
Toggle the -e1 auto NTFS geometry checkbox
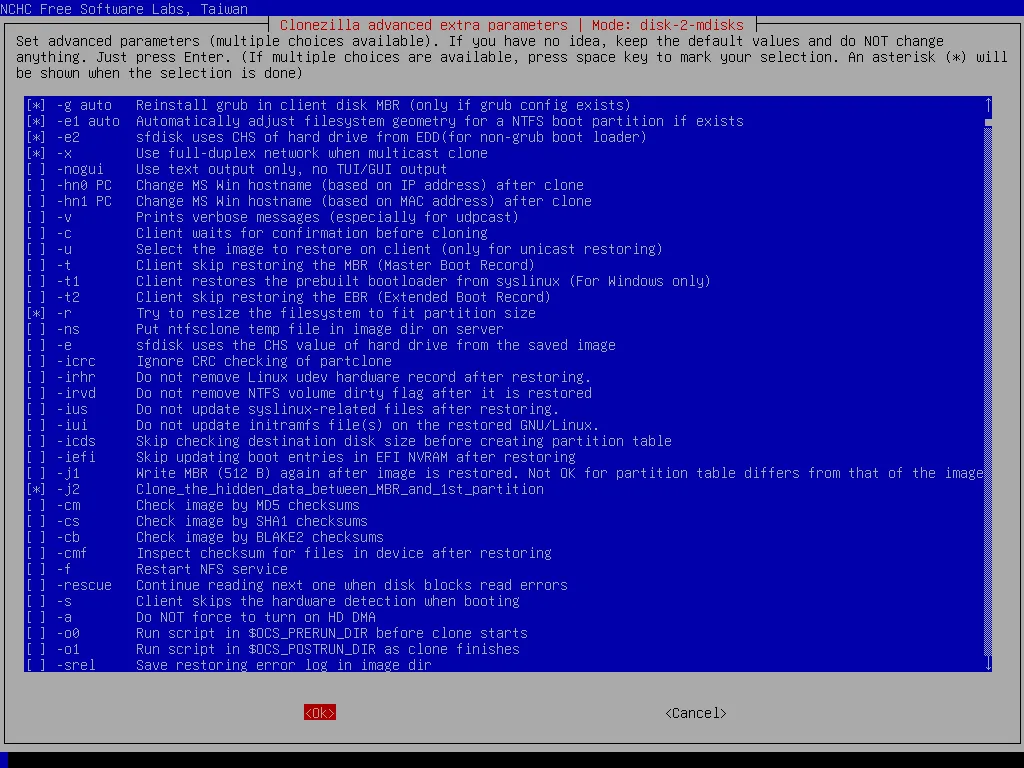[36, 121]
